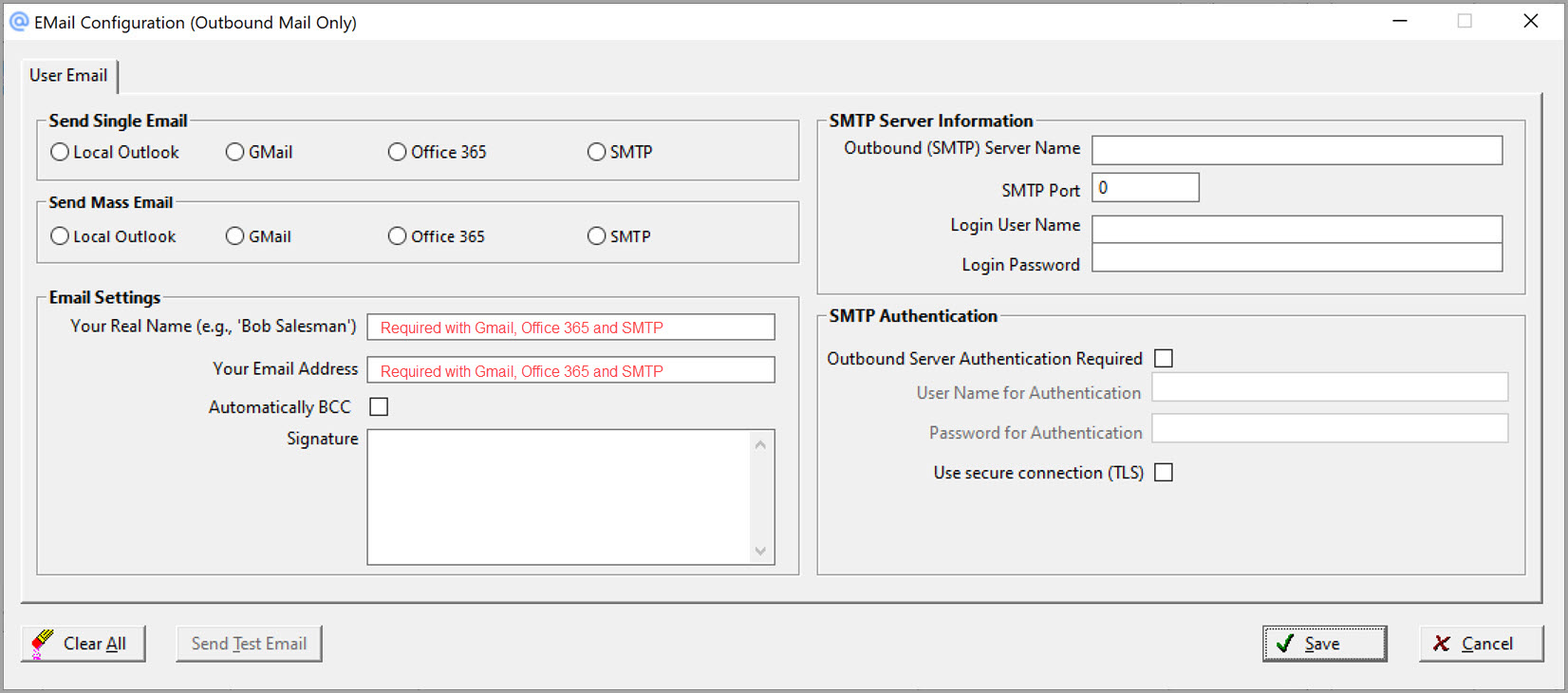This screenshot has width=1568, height=693.
Task: Click the Clear All button with eraser icon
Action: (x=83, y=644)
